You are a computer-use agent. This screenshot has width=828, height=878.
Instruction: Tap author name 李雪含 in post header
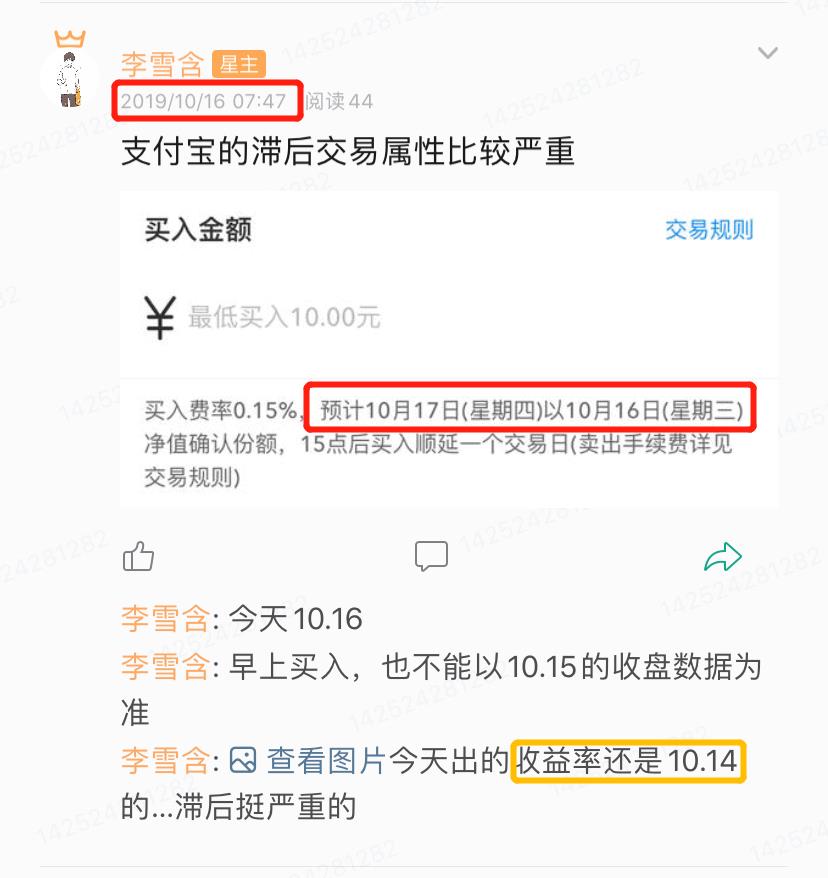click(162, 64)
